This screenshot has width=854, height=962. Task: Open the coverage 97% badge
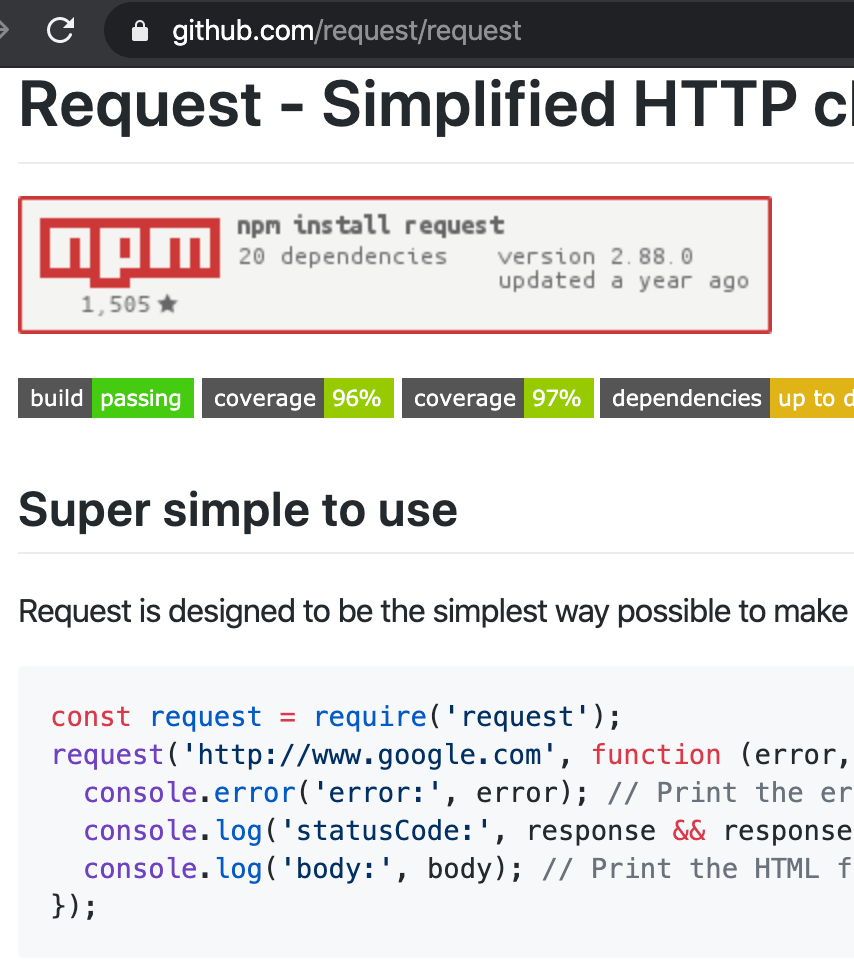tap(498, 398)
